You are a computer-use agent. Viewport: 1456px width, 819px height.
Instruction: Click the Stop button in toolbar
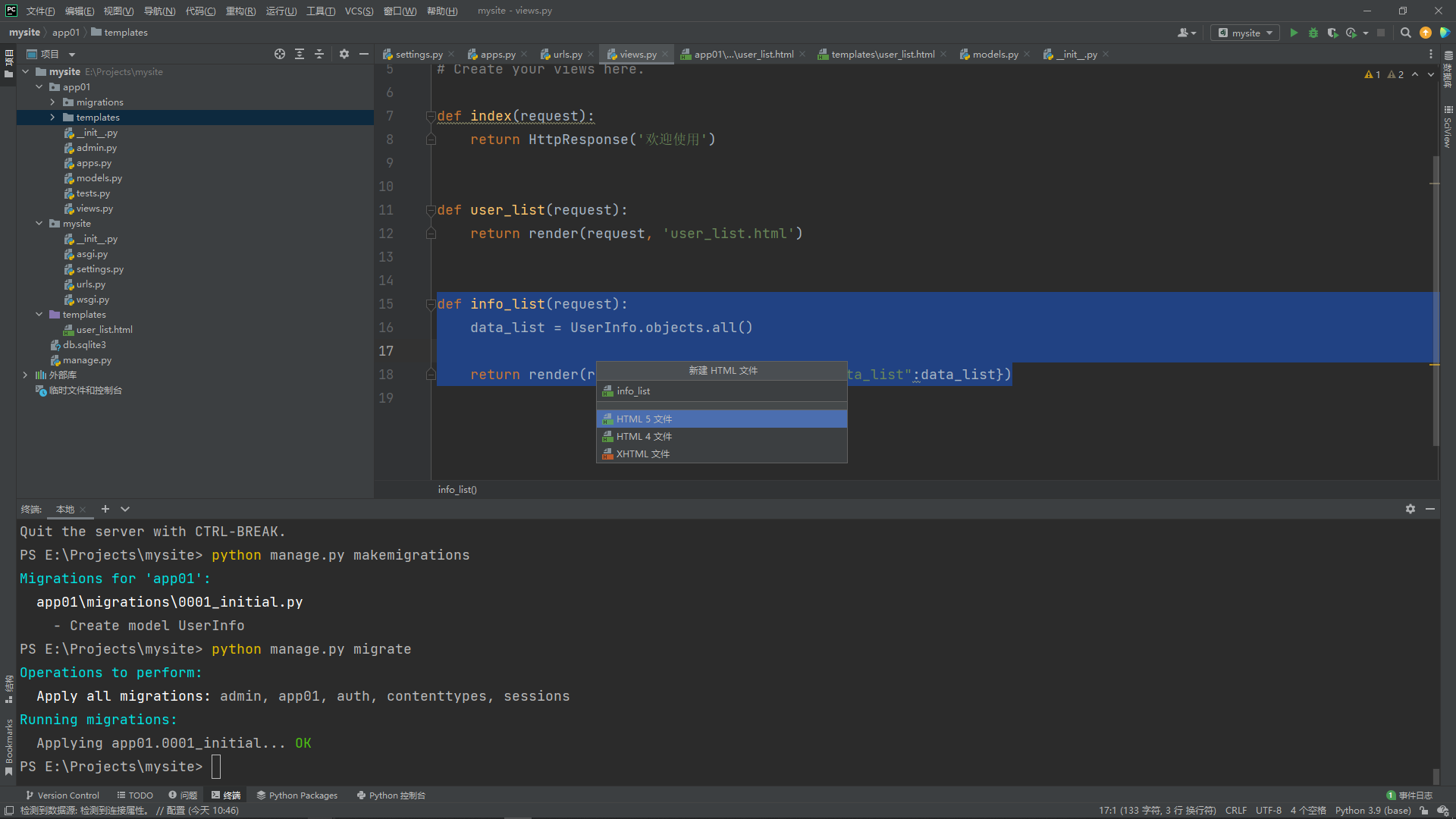(x=1381, y=33)
